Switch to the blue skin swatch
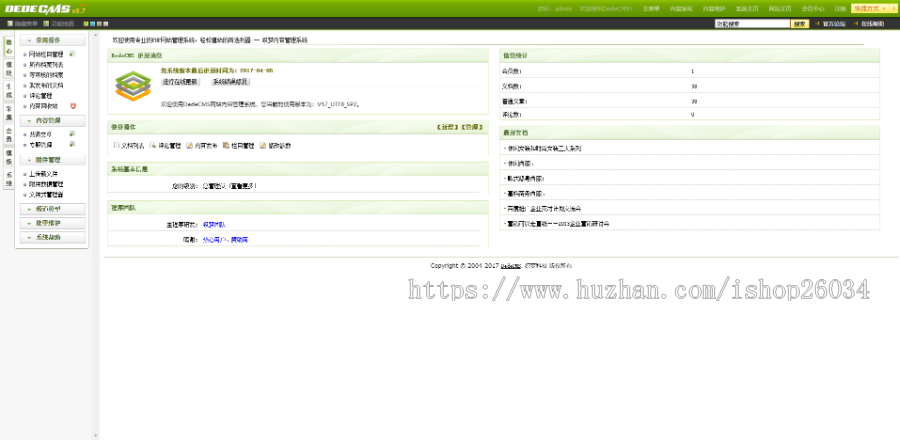 click(92, 24)
